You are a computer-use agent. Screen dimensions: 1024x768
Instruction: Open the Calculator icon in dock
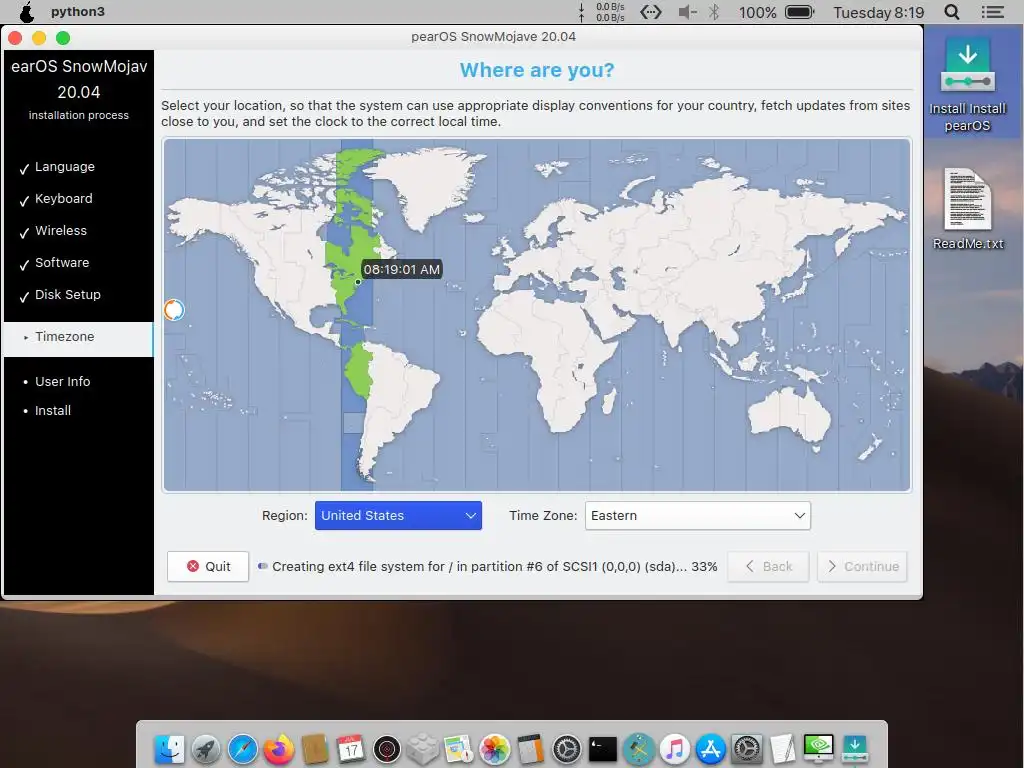(x=530, y=749)
